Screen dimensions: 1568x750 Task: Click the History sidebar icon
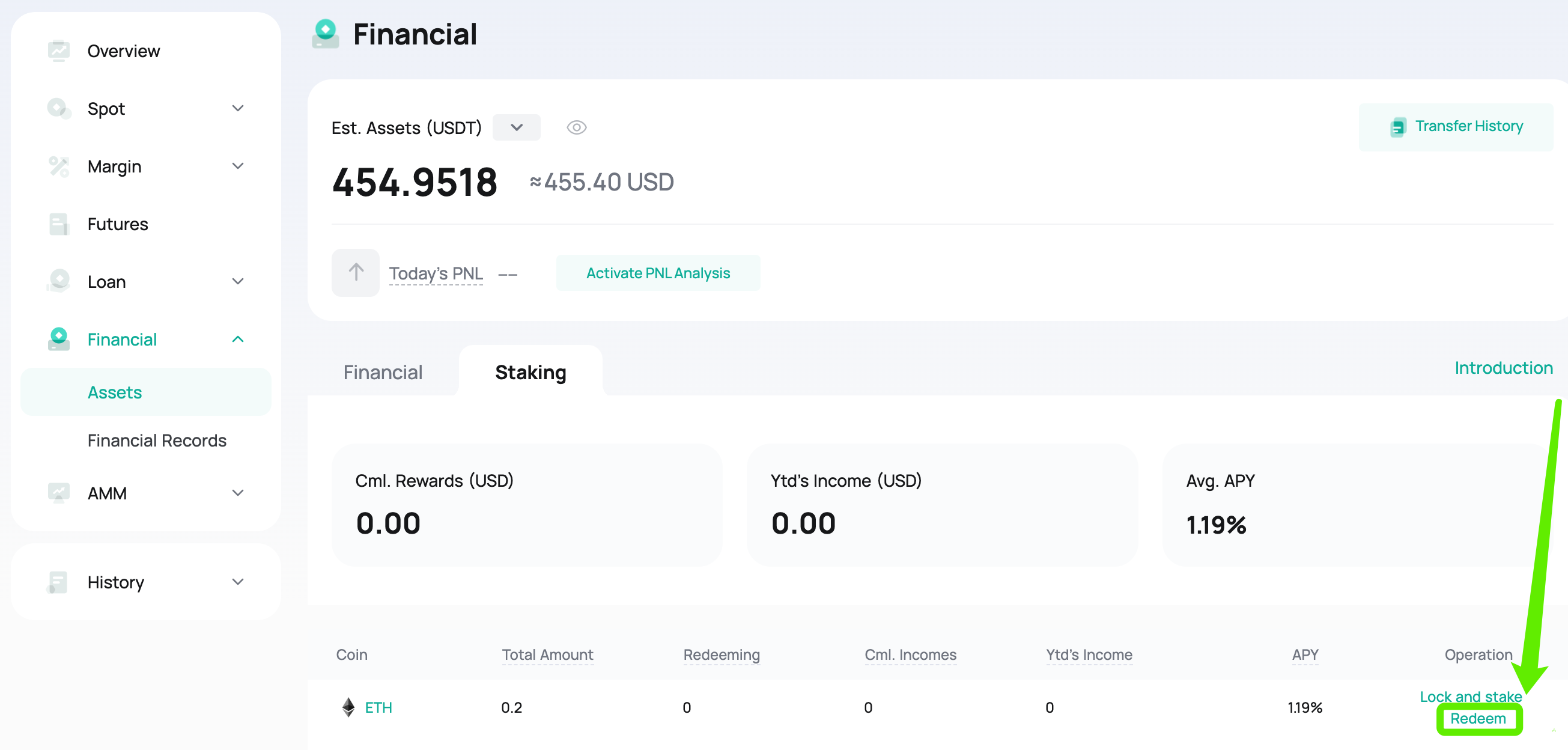pos(57,582)
